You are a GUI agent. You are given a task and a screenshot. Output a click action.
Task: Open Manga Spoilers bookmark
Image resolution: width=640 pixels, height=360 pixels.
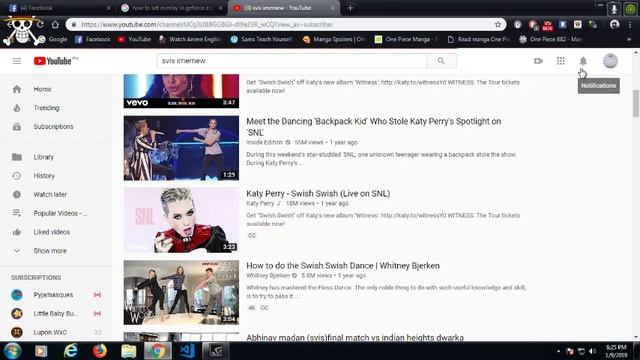click(334, 39)
